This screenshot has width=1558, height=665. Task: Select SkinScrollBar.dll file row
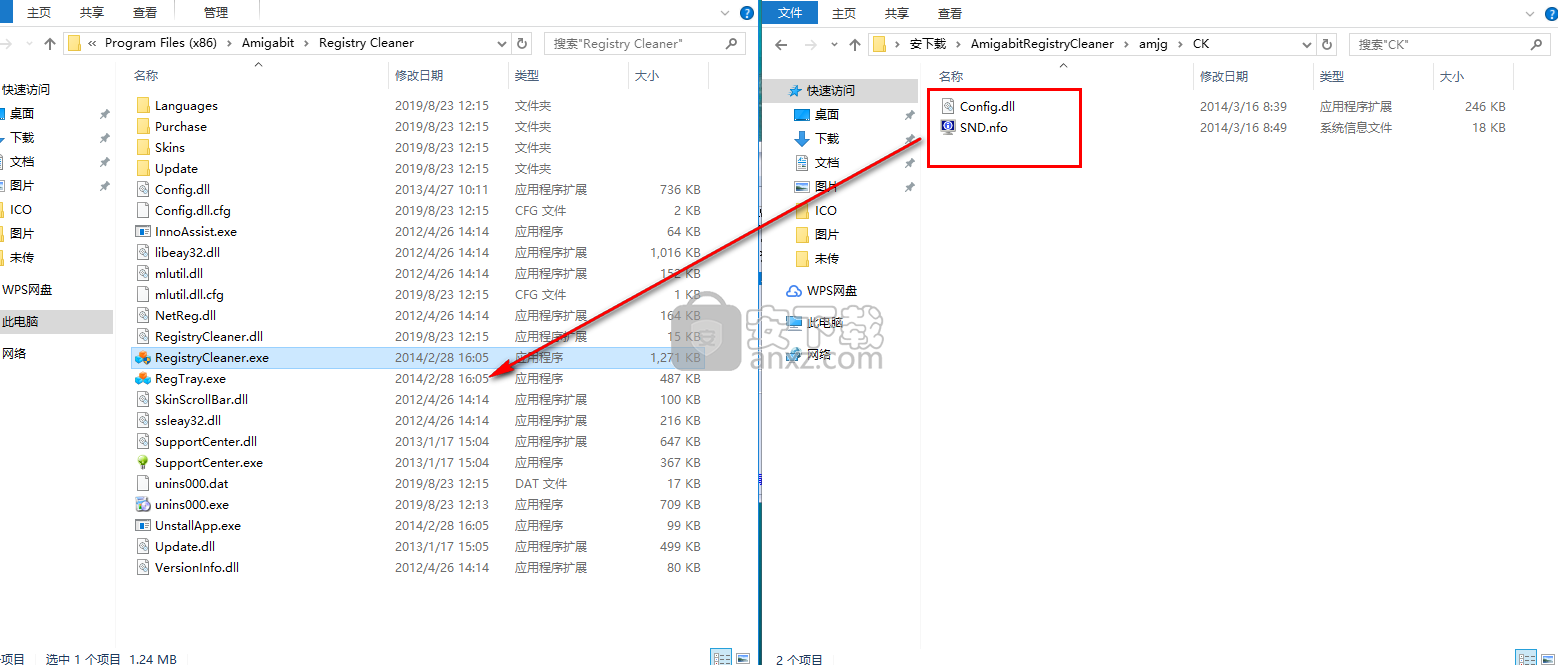[x=418, y=399]
